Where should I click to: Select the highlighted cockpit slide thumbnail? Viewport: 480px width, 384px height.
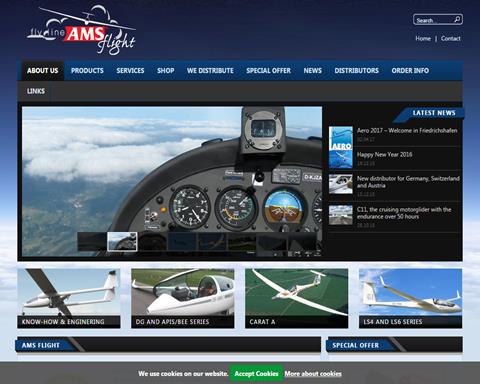coord(122,242)
